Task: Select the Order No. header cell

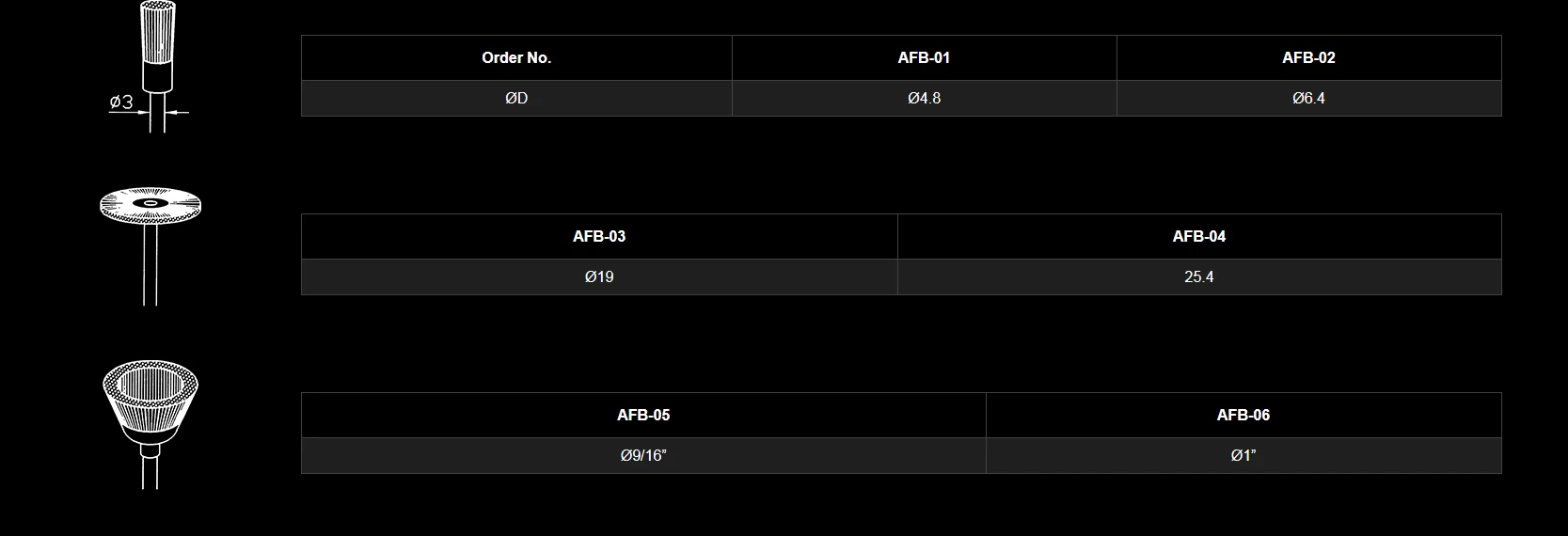Action: click(x=516, y=58)
